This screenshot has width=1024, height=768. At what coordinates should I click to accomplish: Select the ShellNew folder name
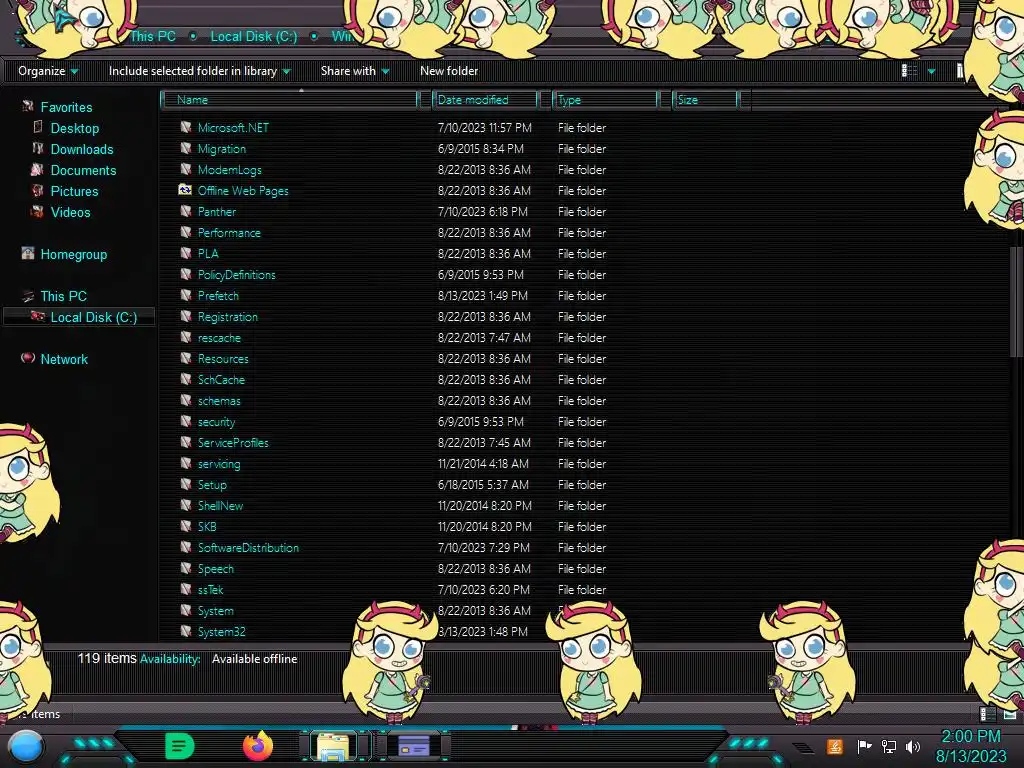tap(220, 505)
